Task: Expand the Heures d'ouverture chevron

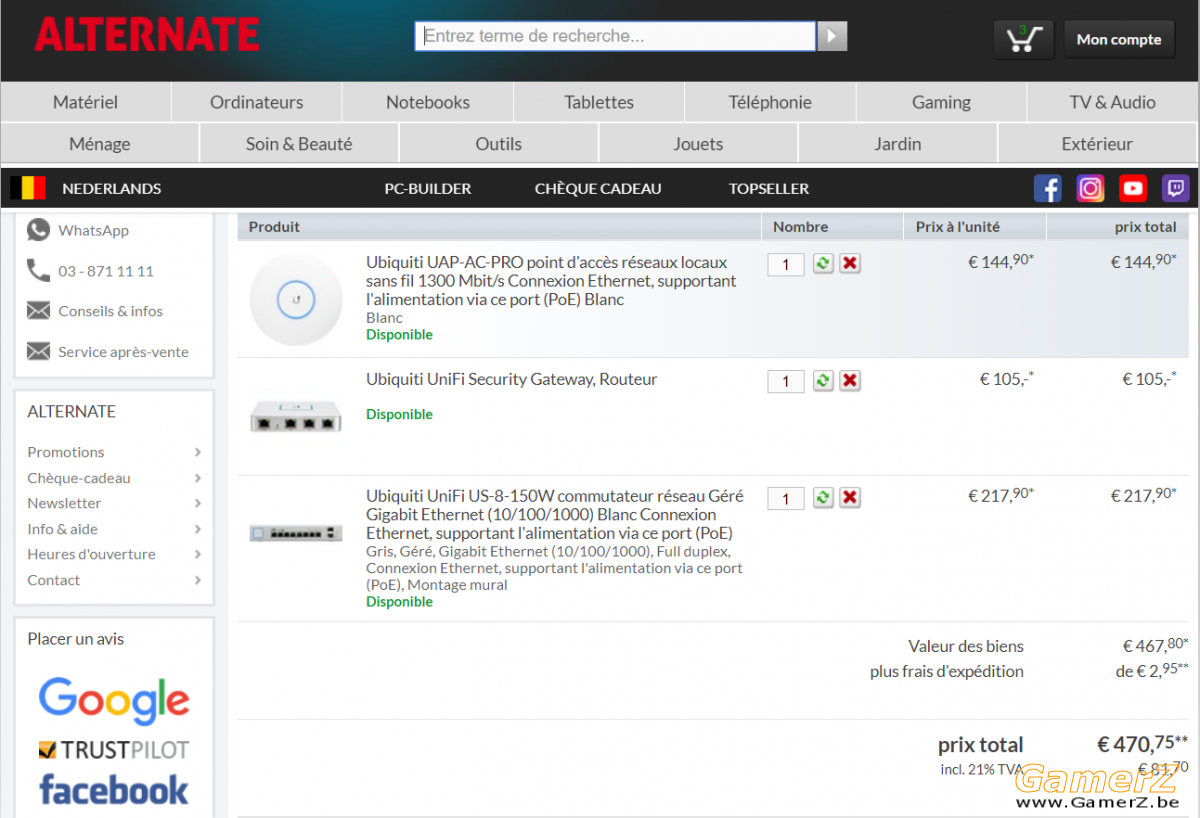Action: point(198,554)
